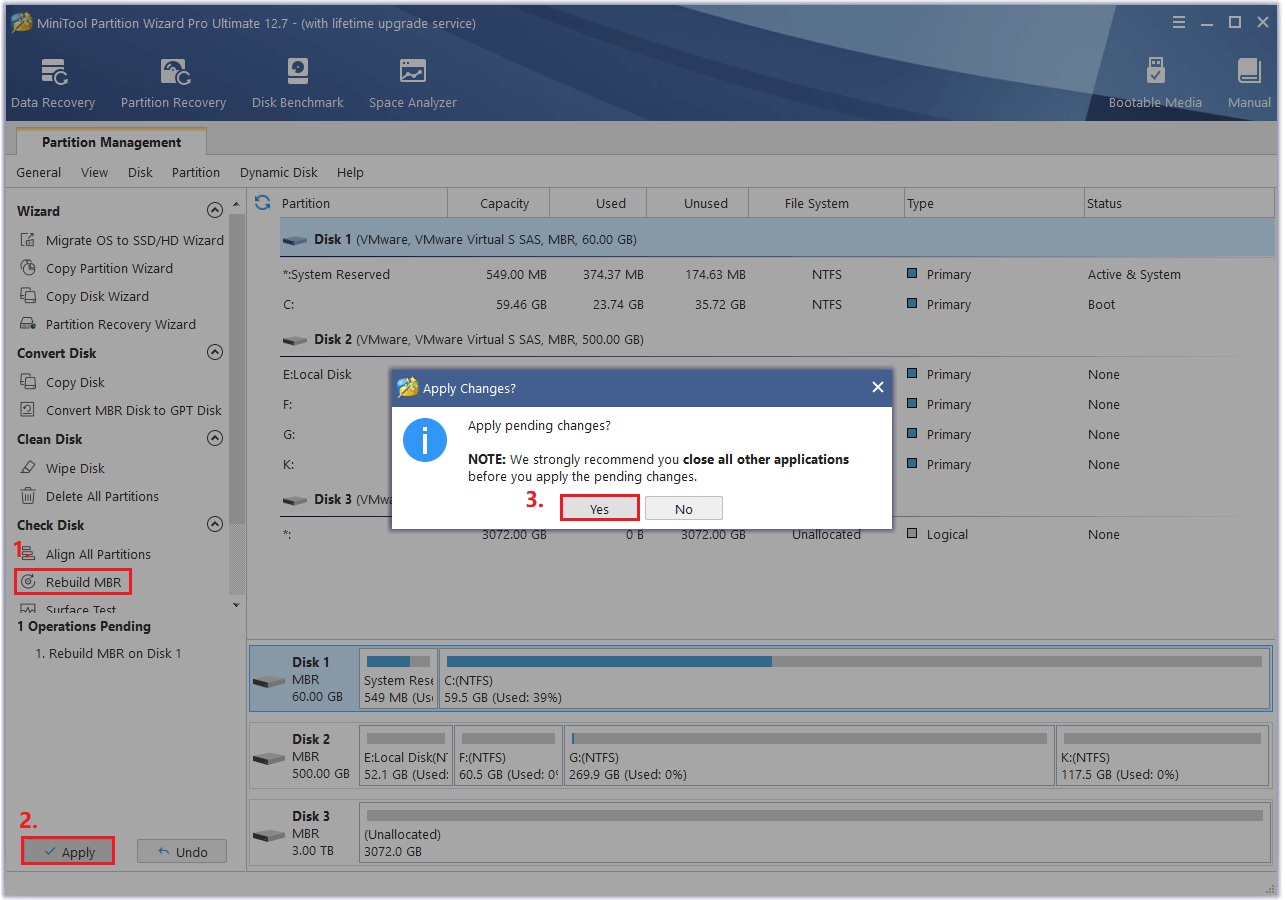The image size is (1285, 900).
Task: Select the Unallocated block on Disk 3
Action: (x=815, y=833)
